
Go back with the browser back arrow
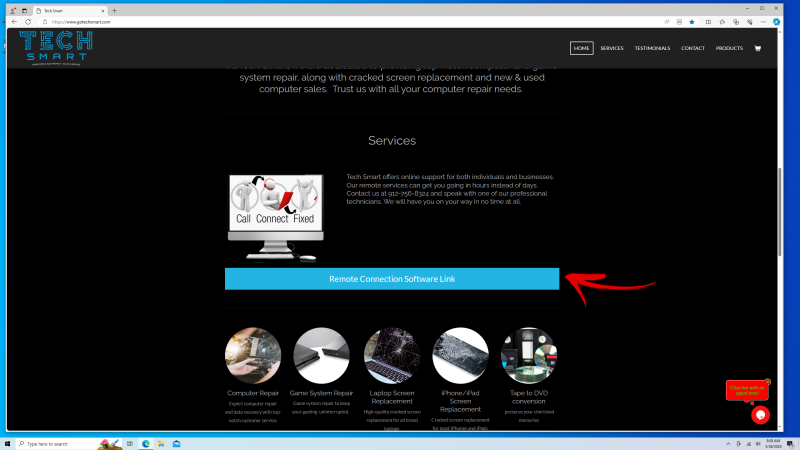pos(14,22)
